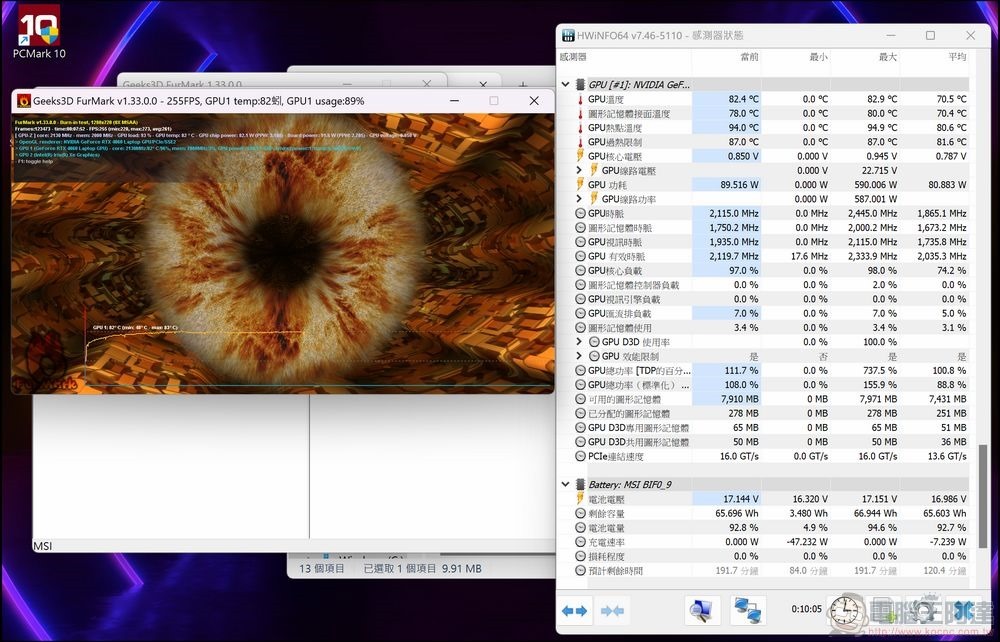The width and height of the screenshot is (1000, 642).
Task: Collapse the Battery MSI BIF0_9 group
Action: click(566, 484)
